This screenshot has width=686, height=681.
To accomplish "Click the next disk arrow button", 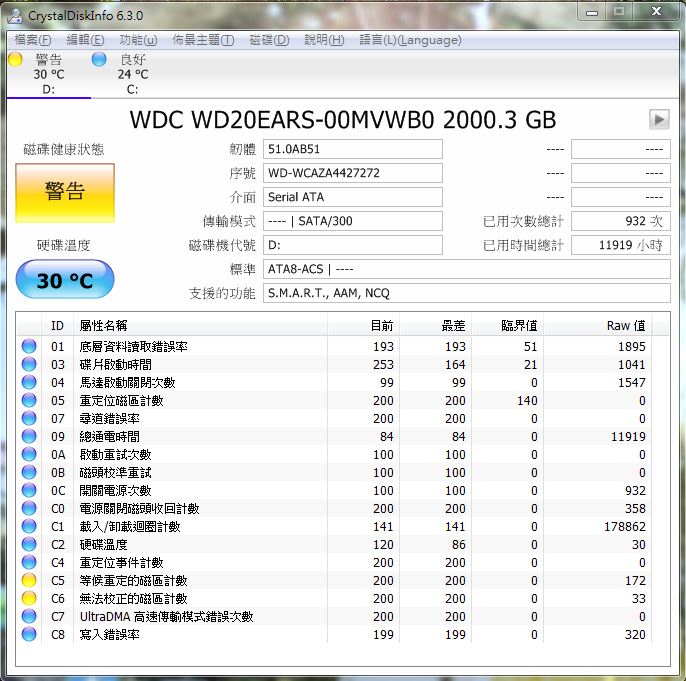I will [659, 119].
